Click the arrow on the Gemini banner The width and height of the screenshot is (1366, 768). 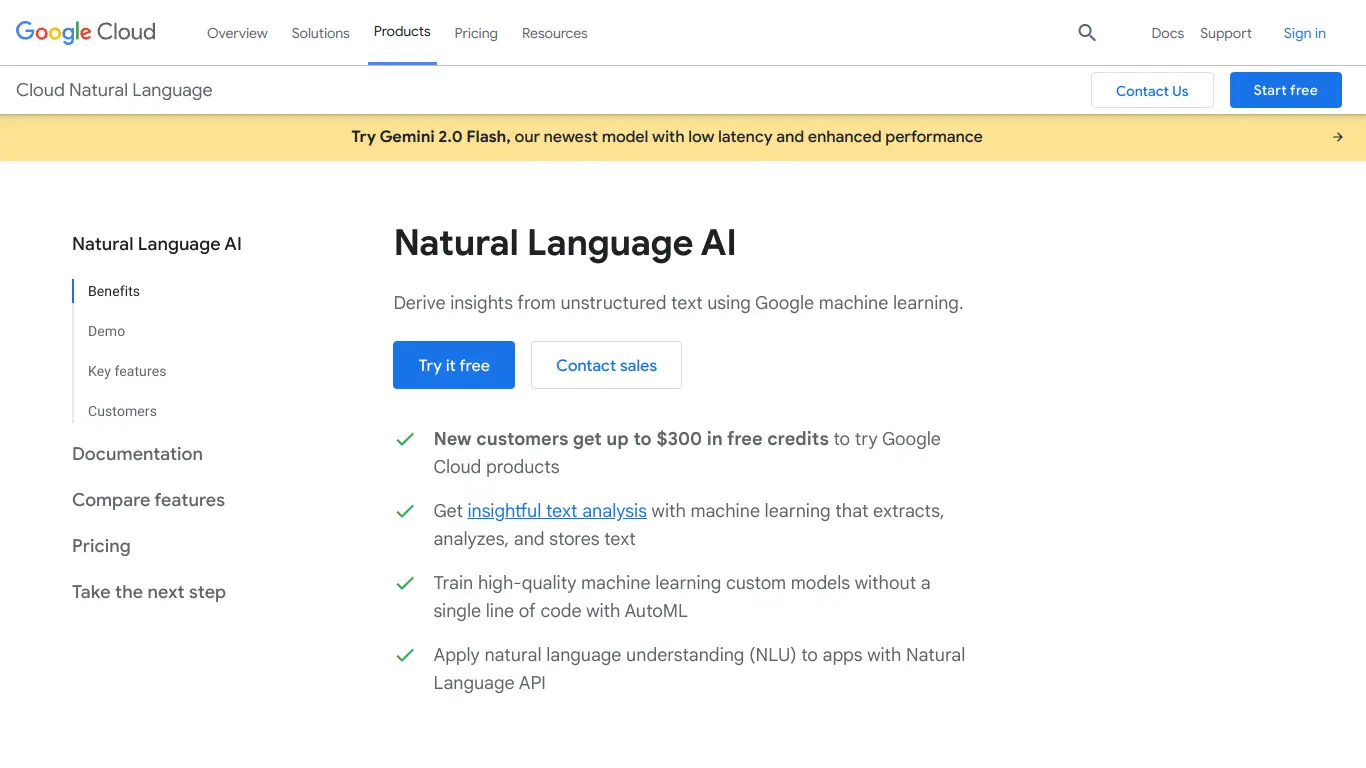coord(1338,137)
